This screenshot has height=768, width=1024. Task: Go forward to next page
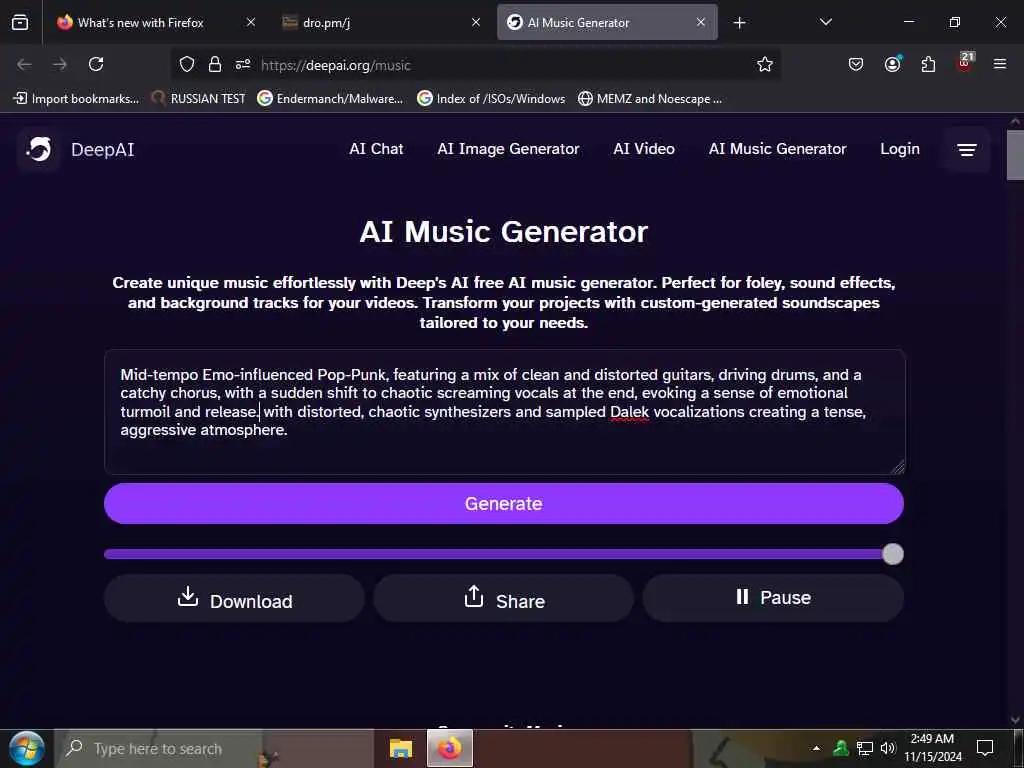(x=60, y=64)
